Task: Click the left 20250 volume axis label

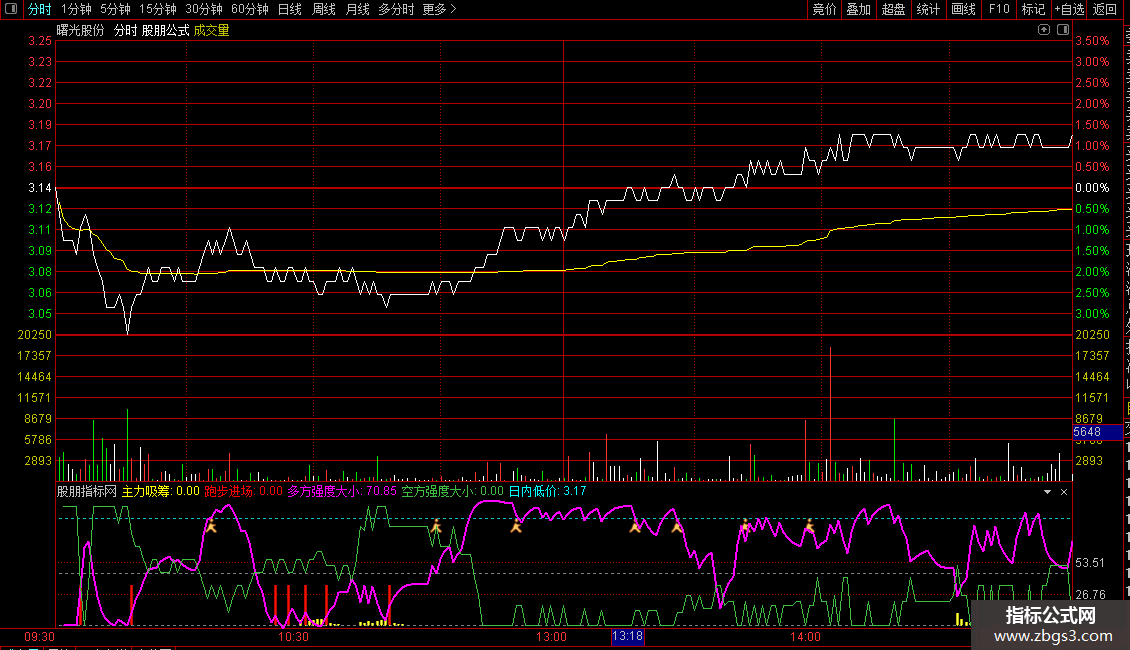Action: pos(35,335)
